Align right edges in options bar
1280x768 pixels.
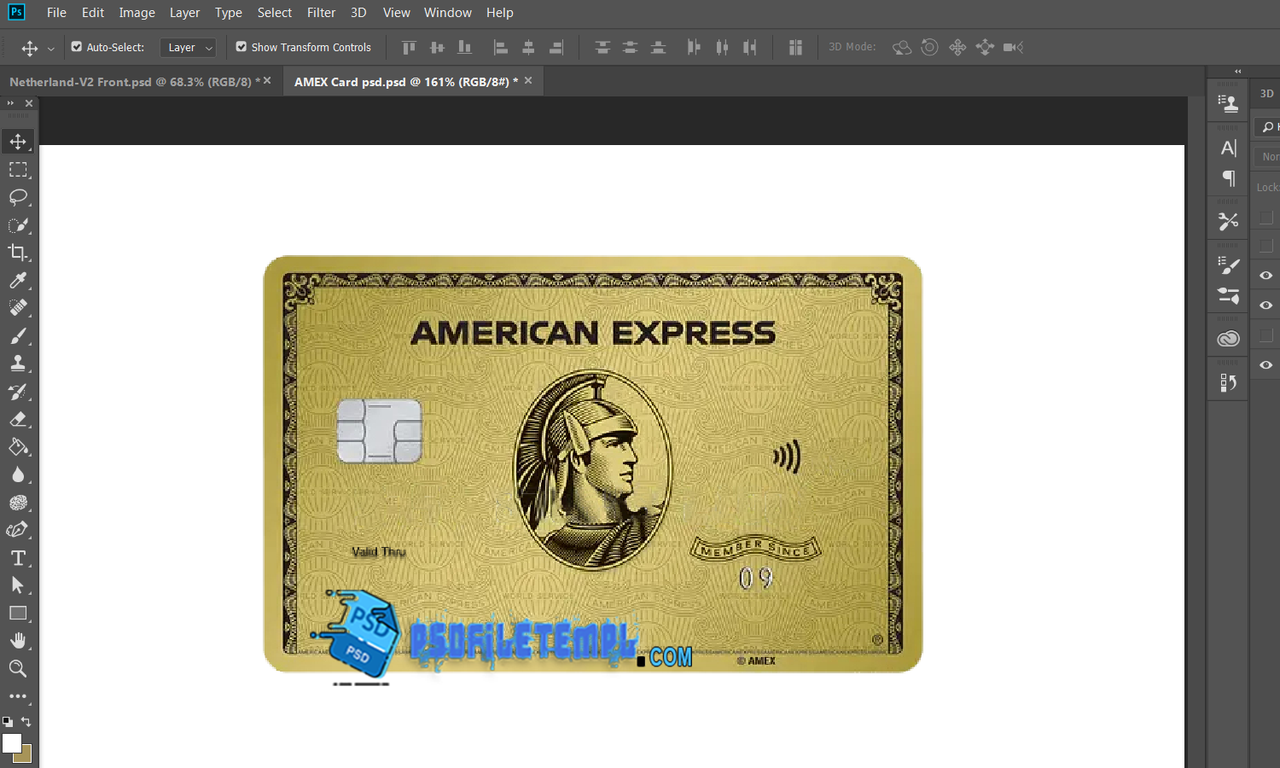[557, 47]
